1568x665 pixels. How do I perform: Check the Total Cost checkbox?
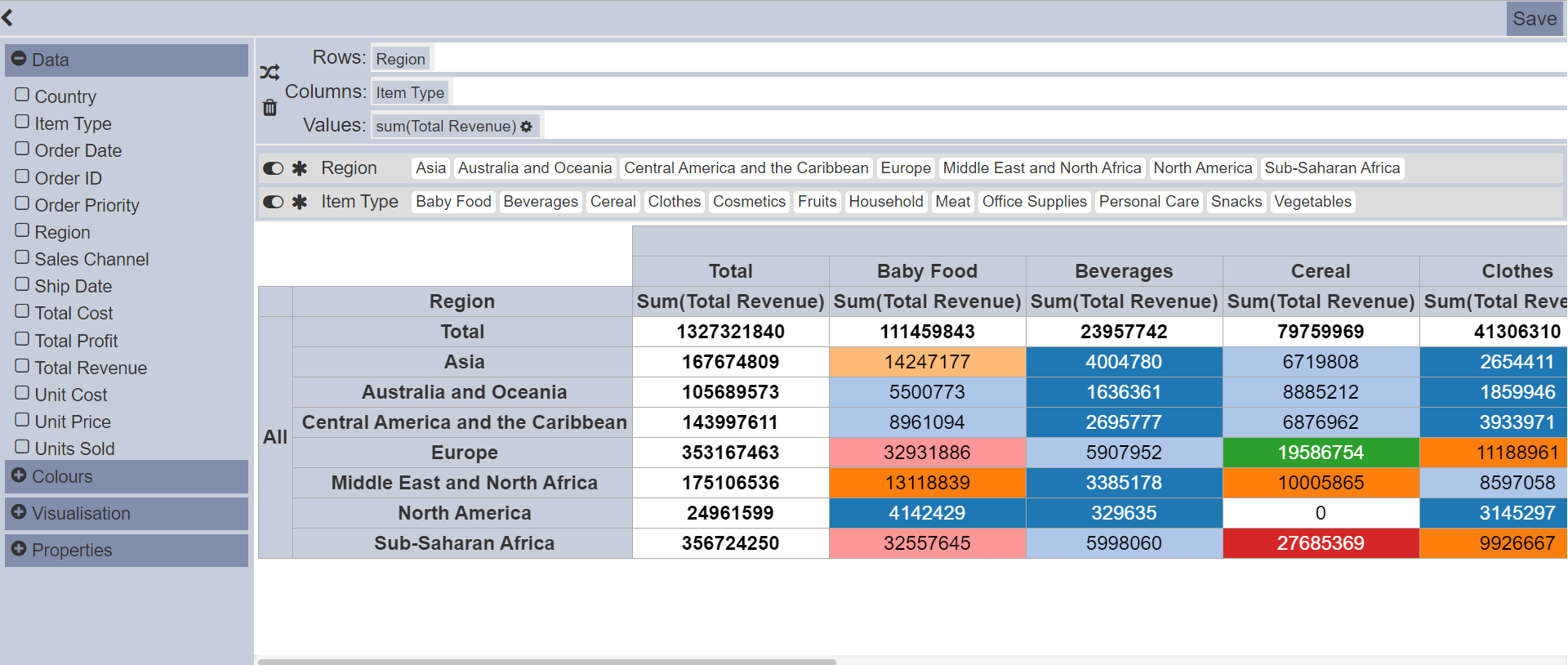point(22,311)
